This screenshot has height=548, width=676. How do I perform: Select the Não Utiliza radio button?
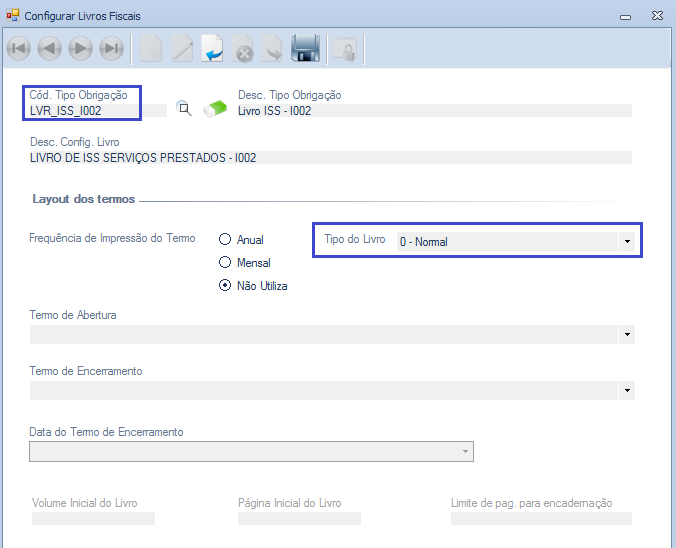[225, 285]
